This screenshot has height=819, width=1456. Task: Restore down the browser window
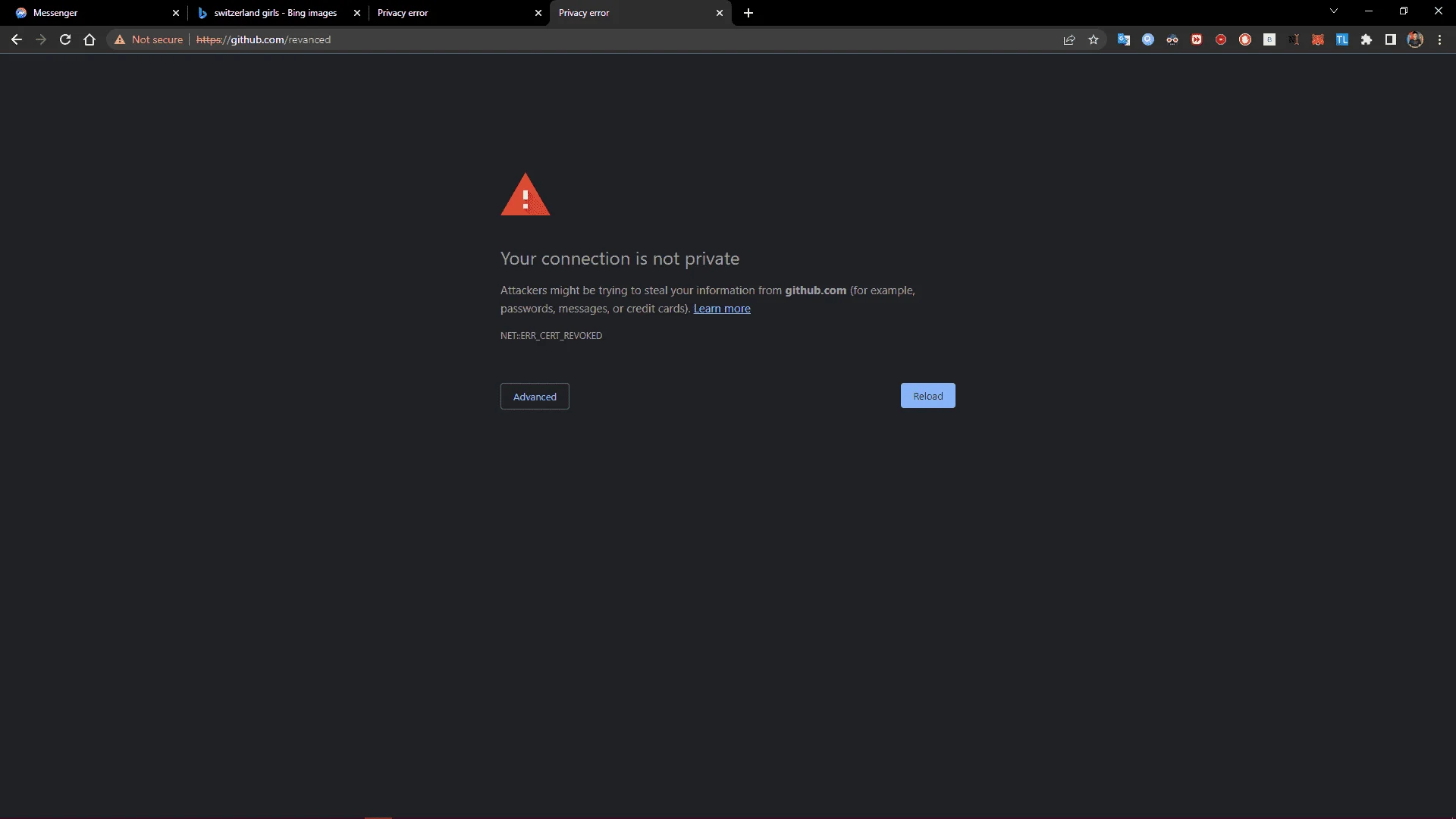1404,11
